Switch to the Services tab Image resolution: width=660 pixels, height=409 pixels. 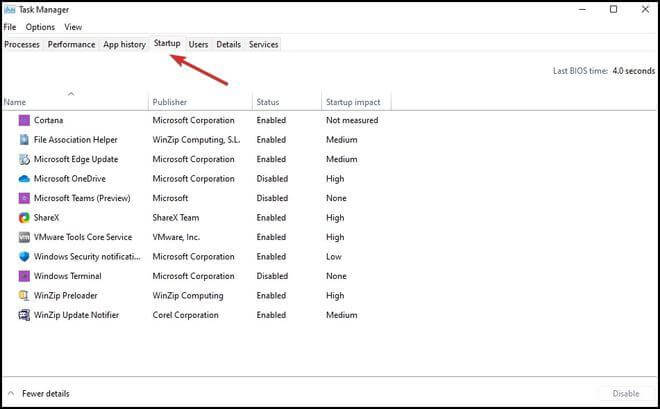point(263,44)
